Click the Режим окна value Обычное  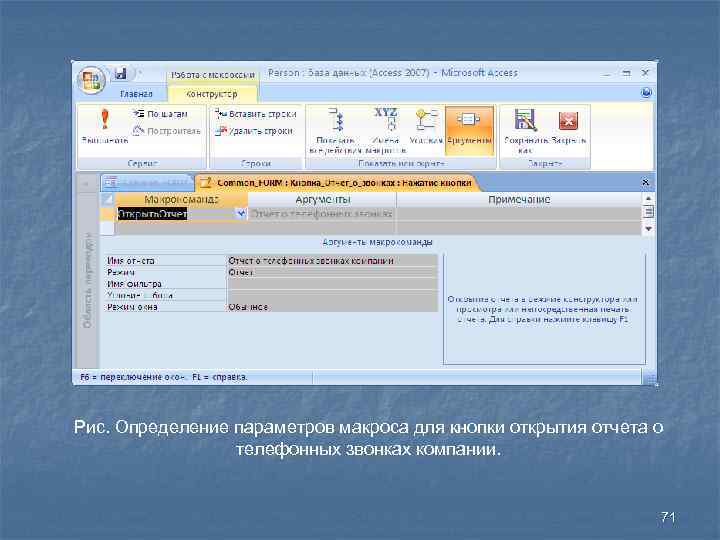332,307
